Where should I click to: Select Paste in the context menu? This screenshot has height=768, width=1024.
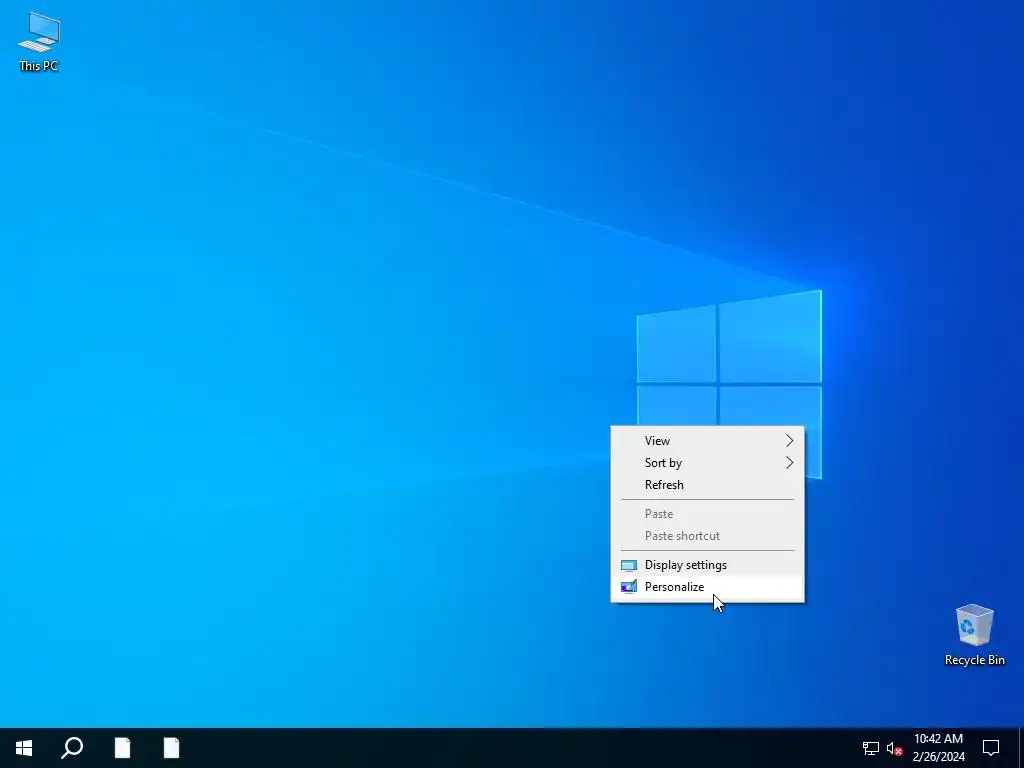click(707, 514)
